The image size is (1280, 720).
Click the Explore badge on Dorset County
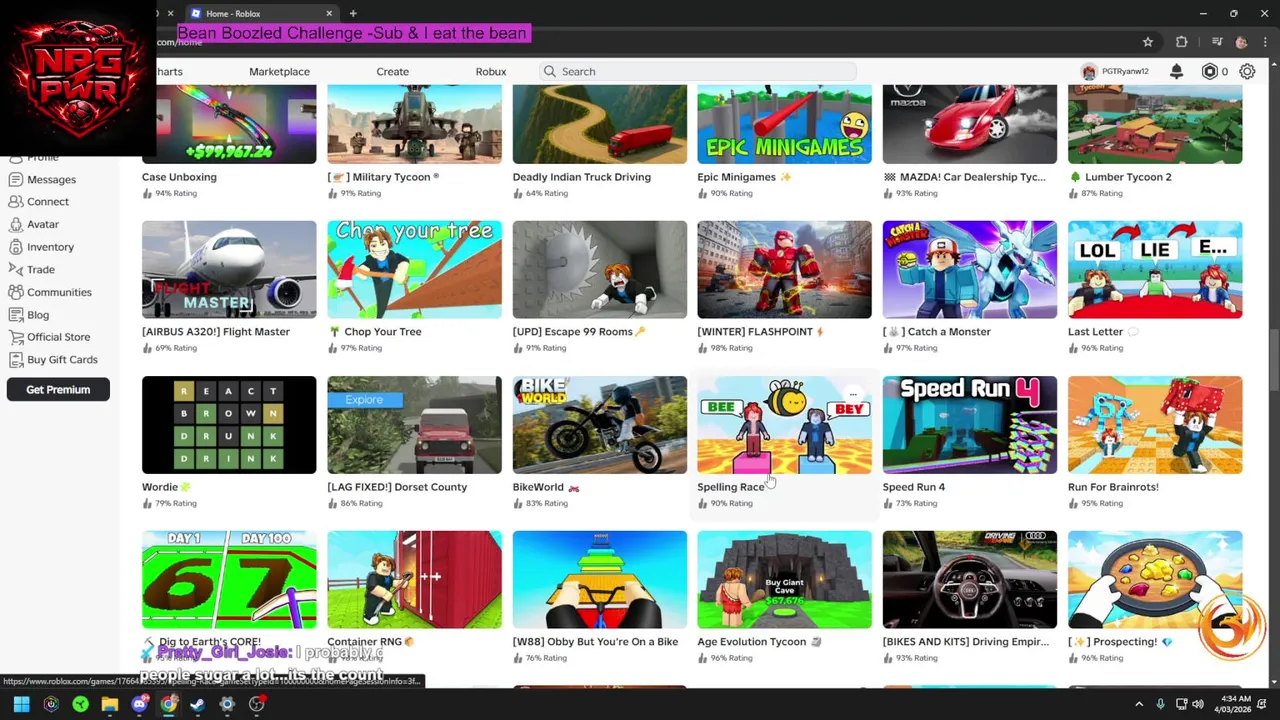tap(365, 400)
